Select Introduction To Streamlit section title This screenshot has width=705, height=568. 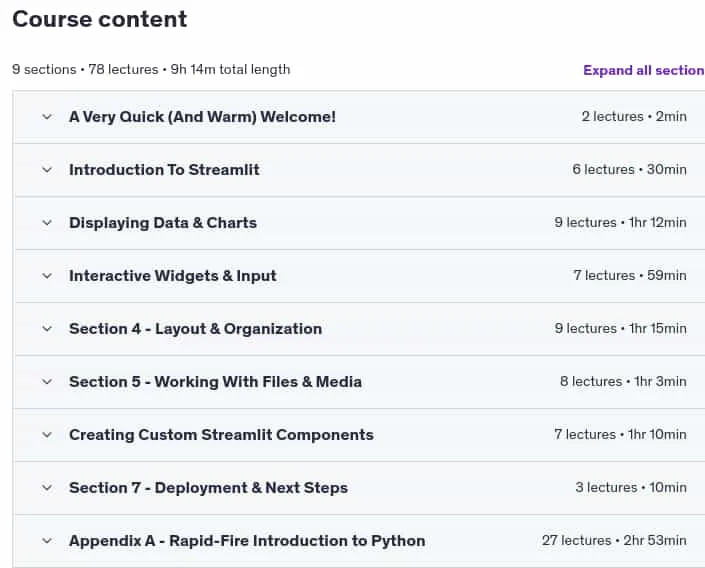164,170
